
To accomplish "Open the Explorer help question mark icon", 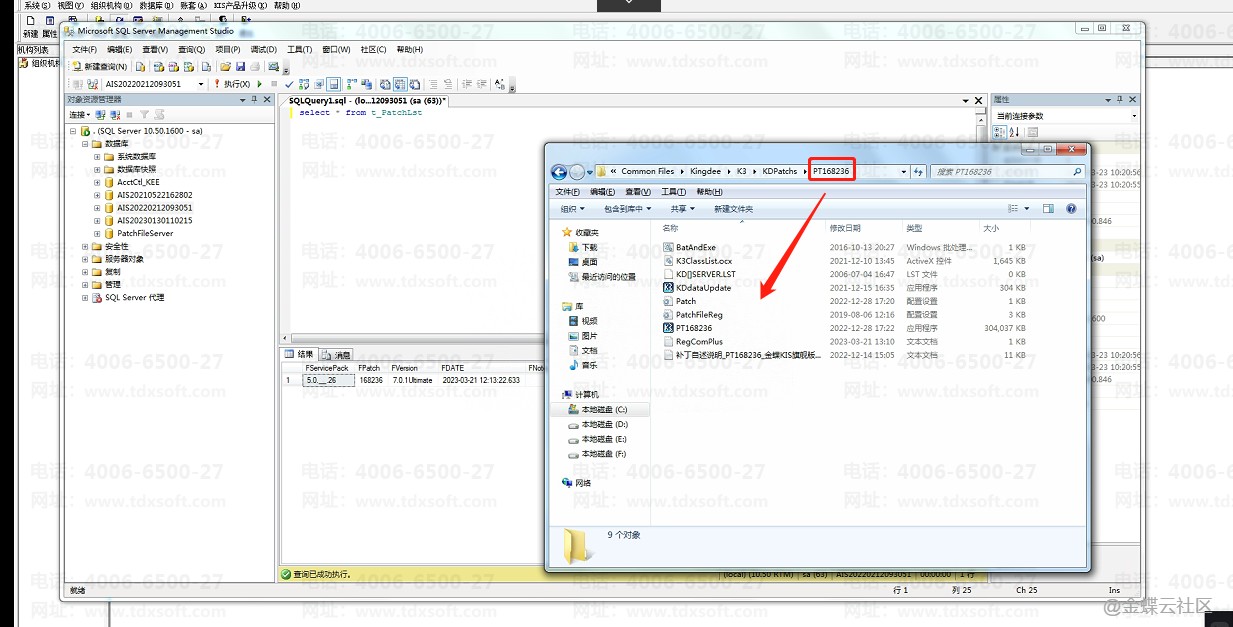I will (x=1071, y=209).
